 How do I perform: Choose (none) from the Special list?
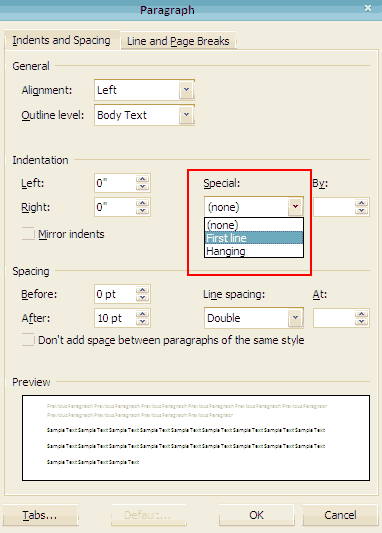254,225
